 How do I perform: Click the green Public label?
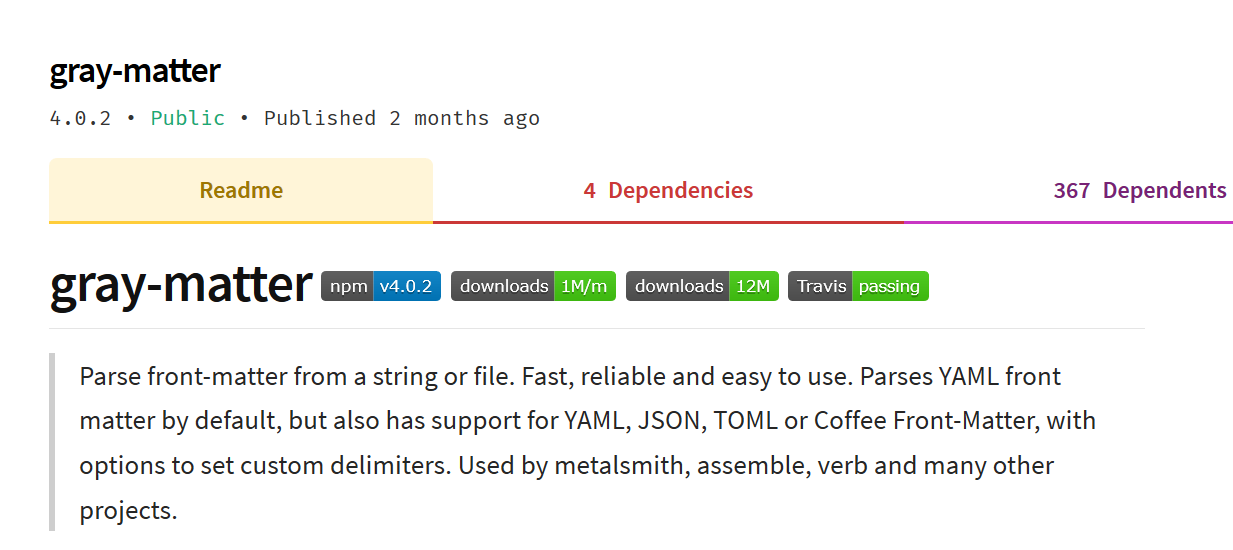tap(188, 118)
